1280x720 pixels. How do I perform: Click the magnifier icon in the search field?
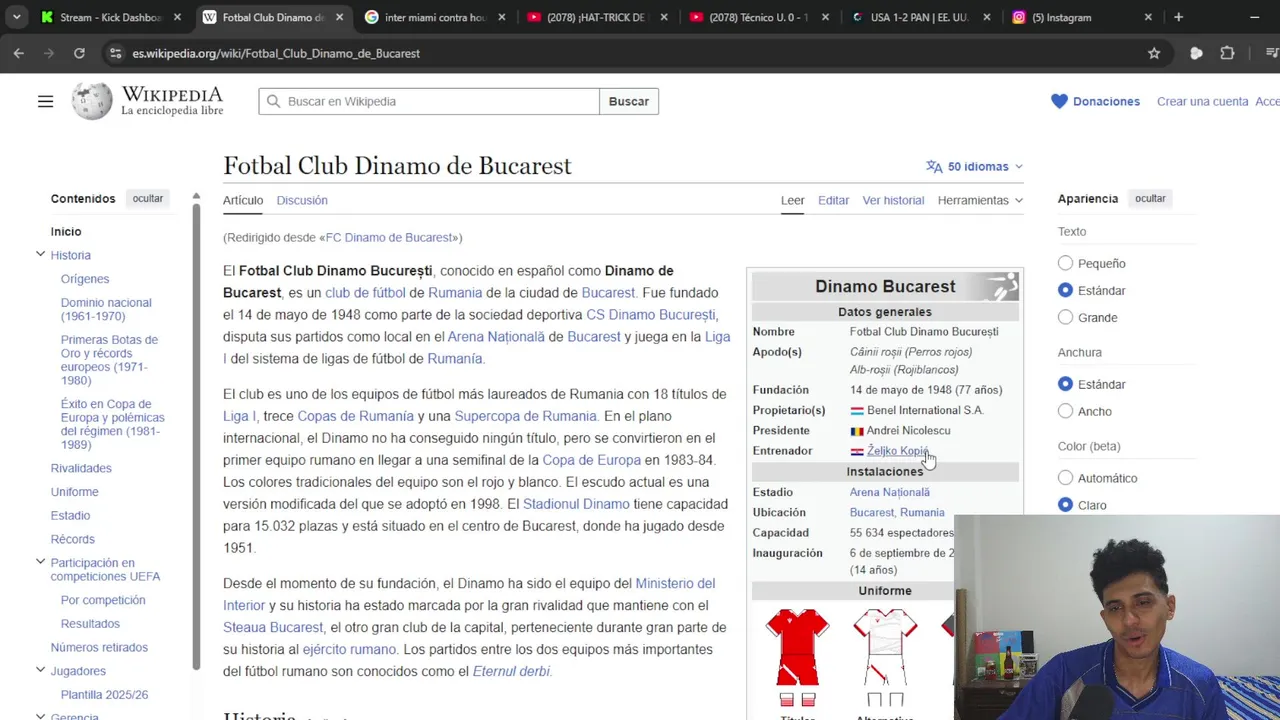coord(273,101)
